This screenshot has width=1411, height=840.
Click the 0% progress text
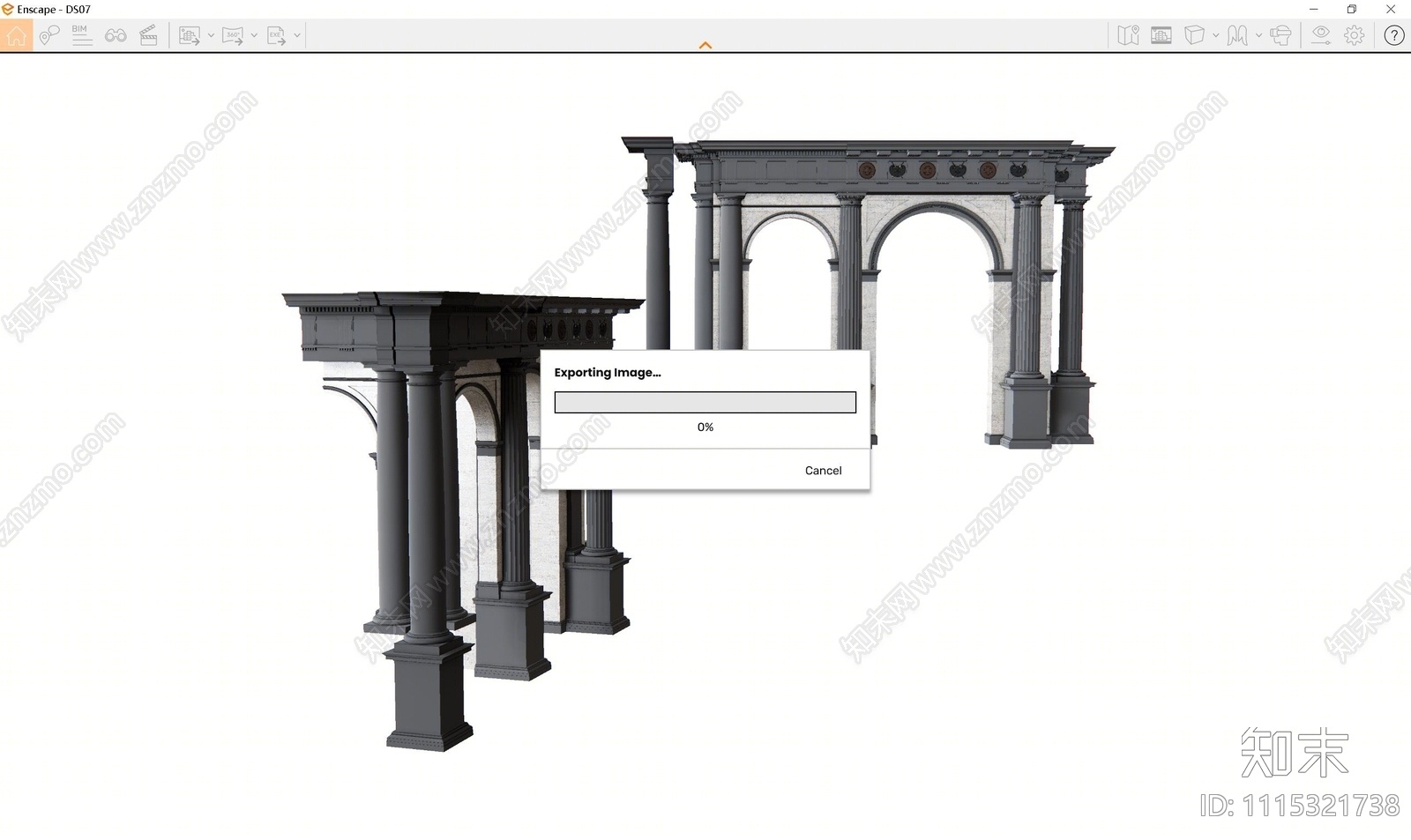tap(705, 427)
